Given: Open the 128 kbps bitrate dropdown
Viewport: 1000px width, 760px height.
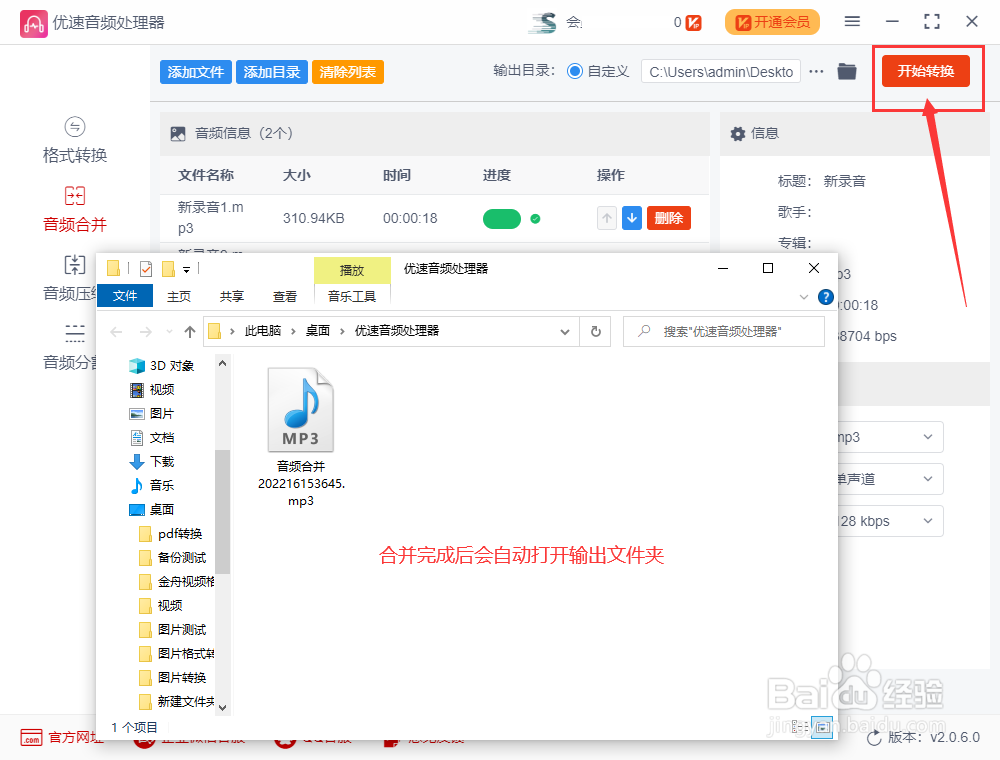Looking at the screenshot, I should tap(890, 521).
